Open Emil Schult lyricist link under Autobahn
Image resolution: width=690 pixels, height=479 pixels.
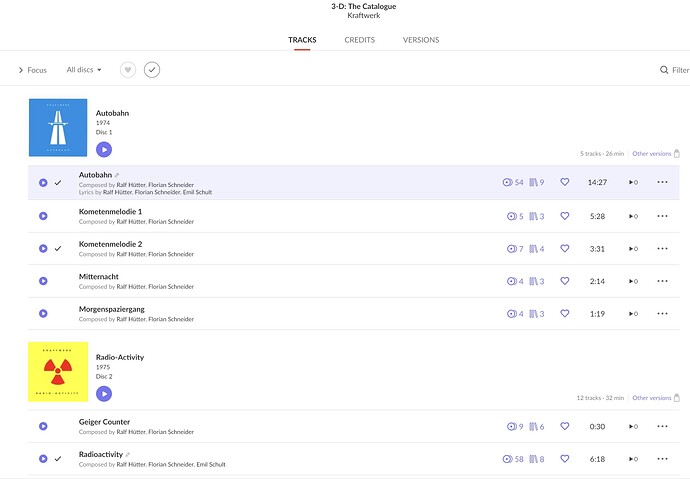coord(197,192)
